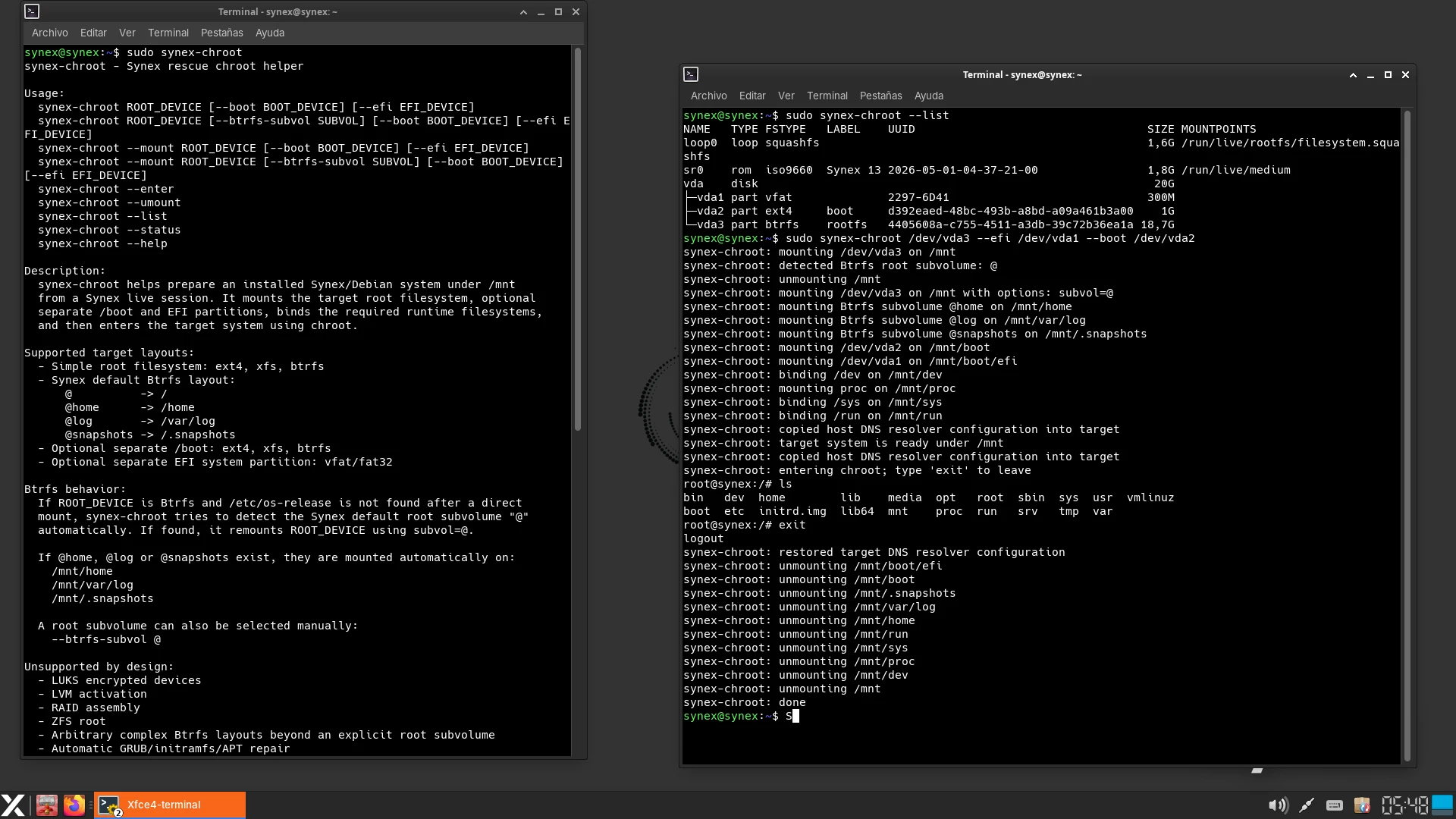Click the '--btrfs-subvol @' example line
The width and height of the screenshot is (1456, 819).
tap(106, 639)
